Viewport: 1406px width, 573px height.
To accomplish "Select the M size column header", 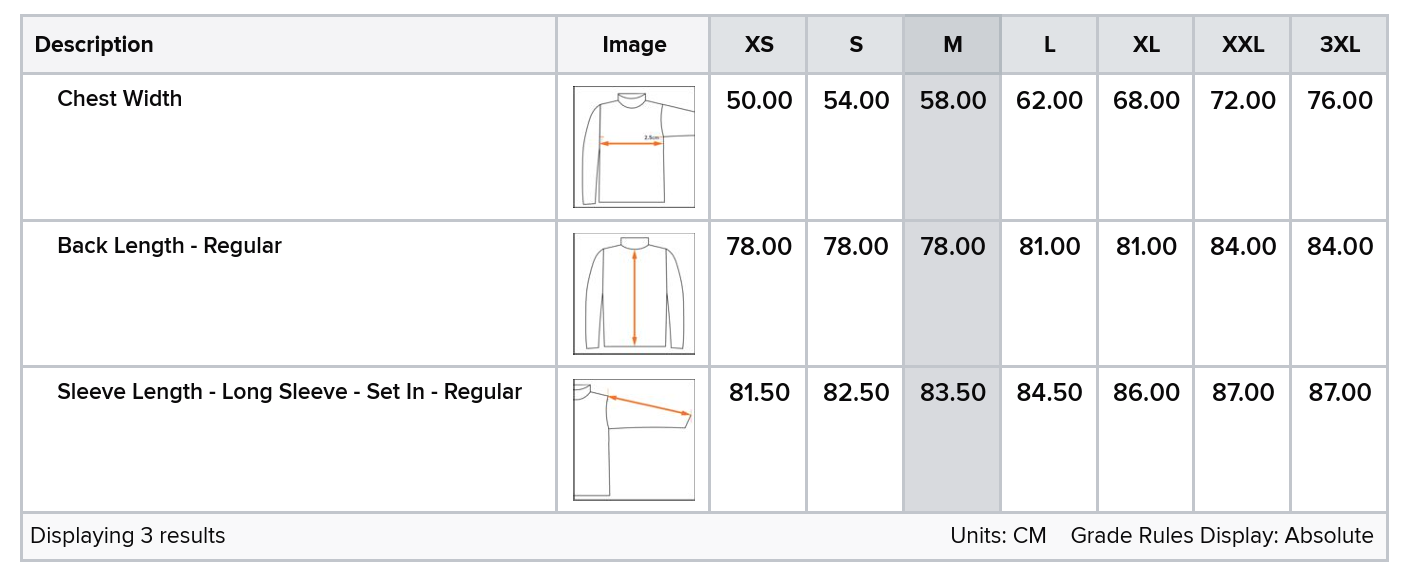I will point(952,45).
